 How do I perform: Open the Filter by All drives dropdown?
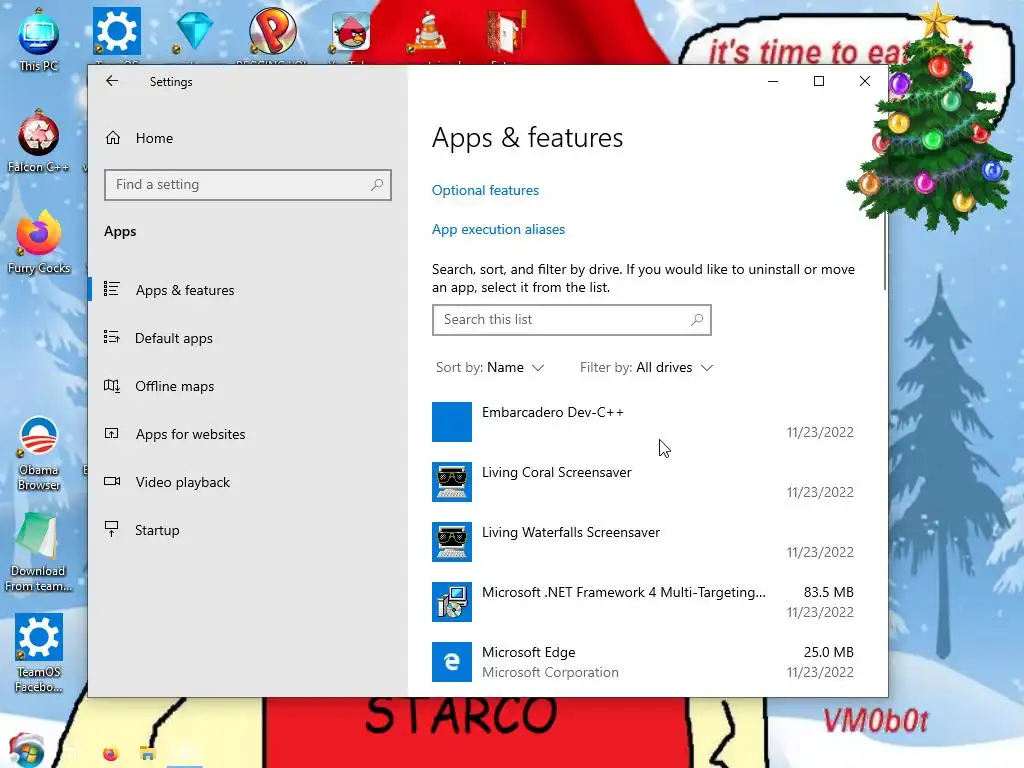click(646, 368)
